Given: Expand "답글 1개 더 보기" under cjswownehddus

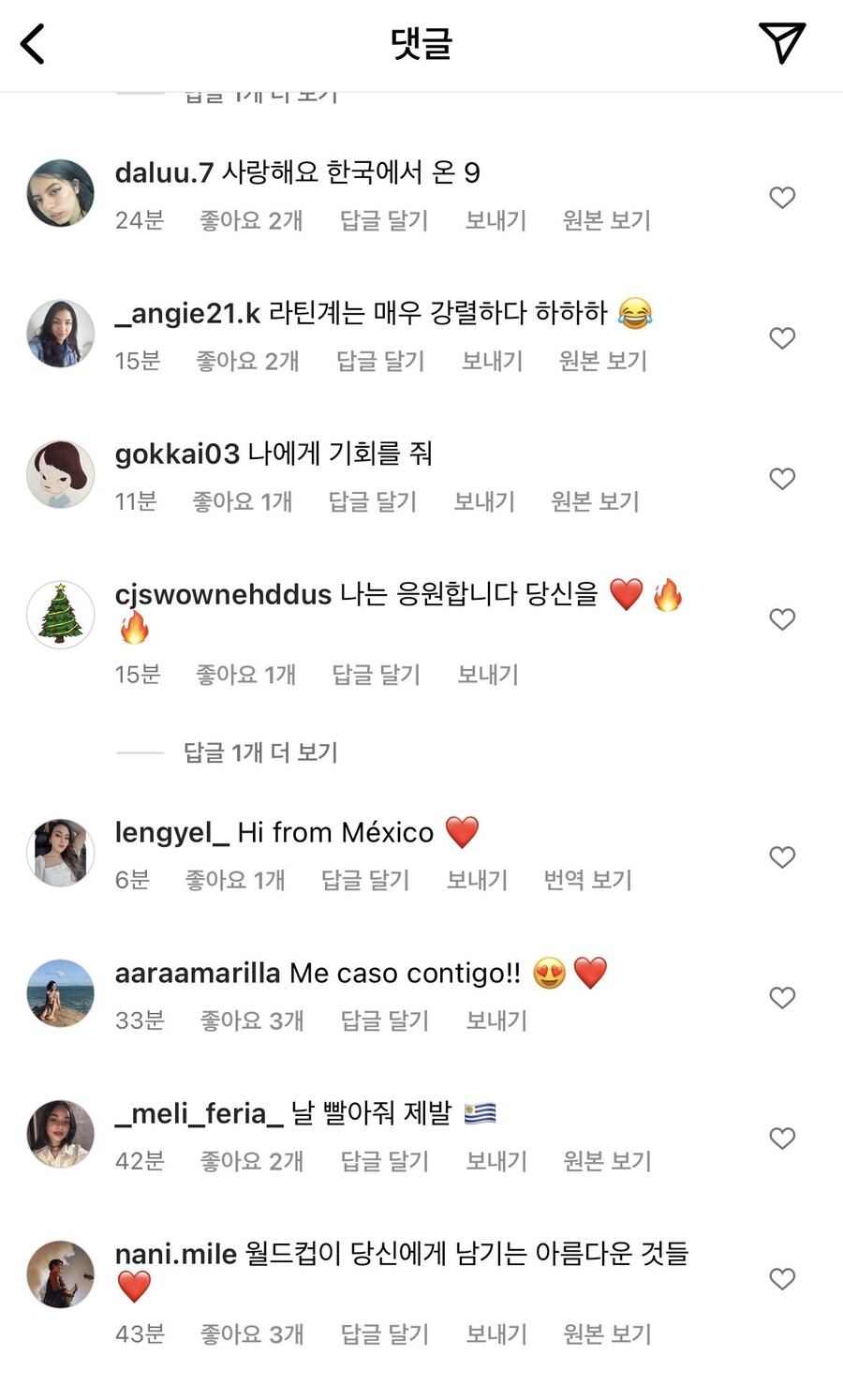Looking at the screenshot, I should click(259, 752).
